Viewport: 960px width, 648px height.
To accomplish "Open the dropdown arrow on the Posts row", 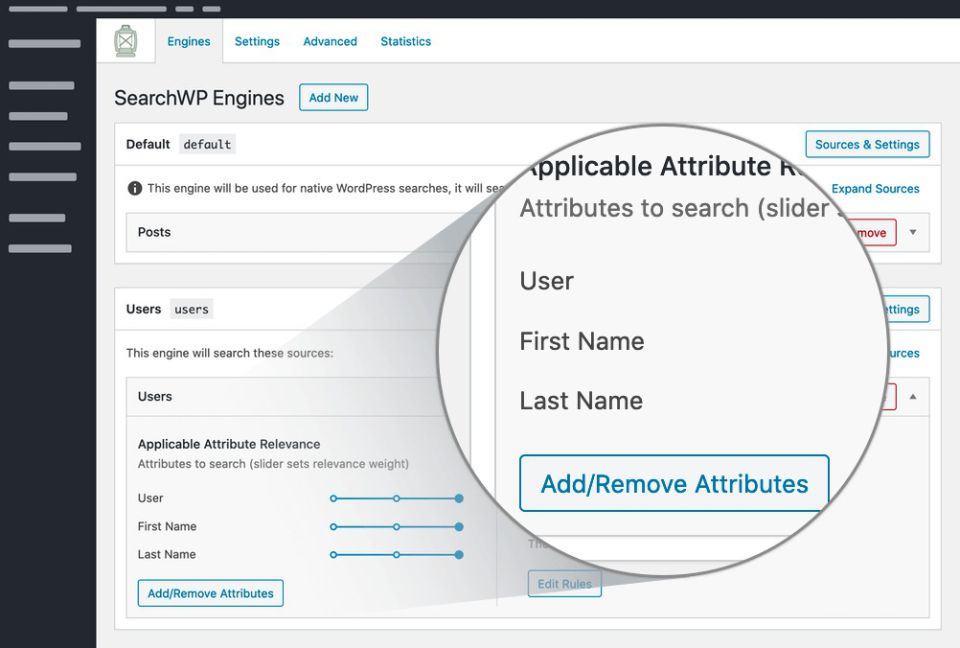I will pos(912,232).
